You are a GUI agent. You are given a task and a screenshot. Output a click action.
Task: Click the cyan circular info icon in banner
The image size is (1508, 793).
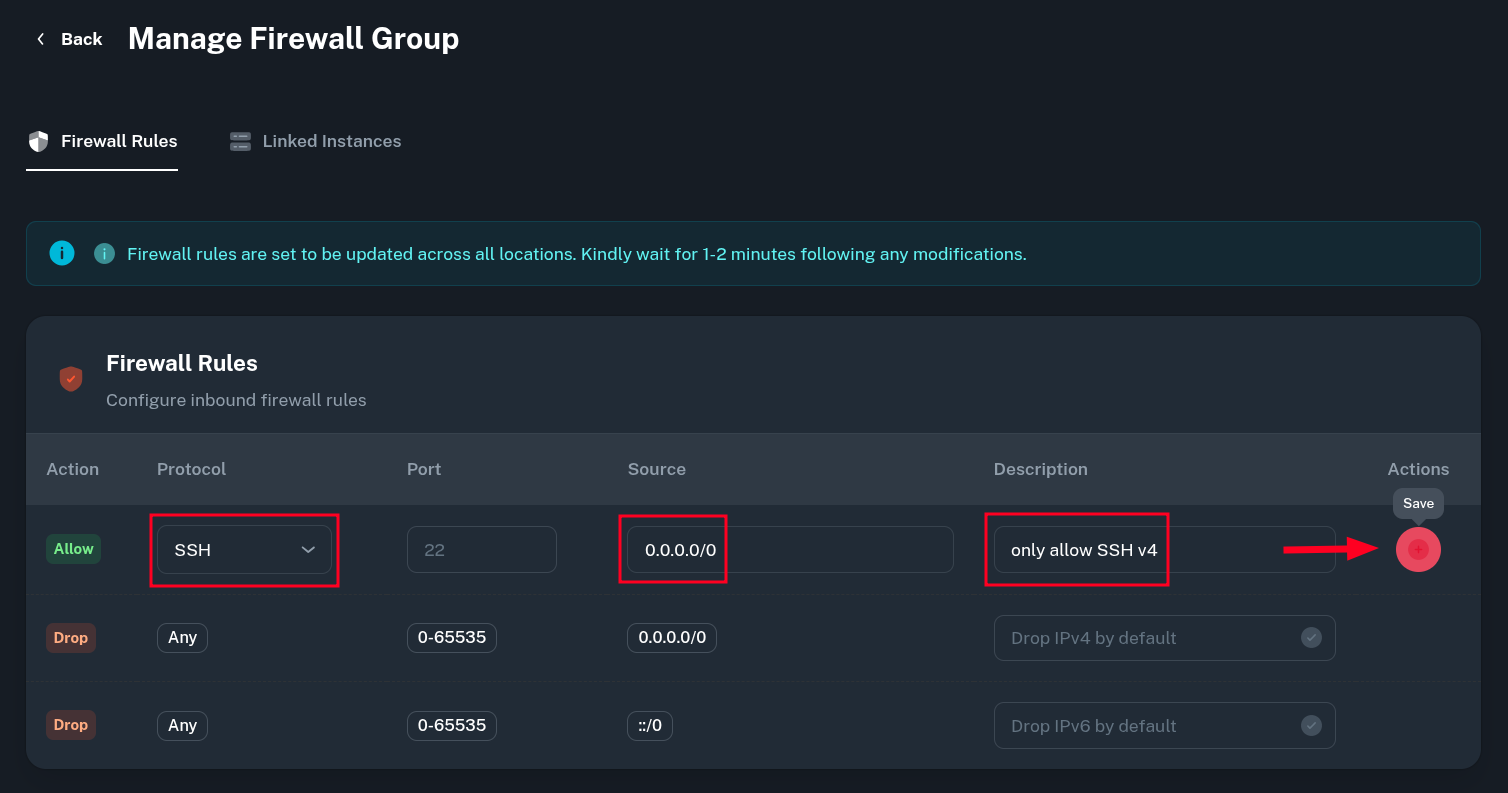[x=62, y=253]
